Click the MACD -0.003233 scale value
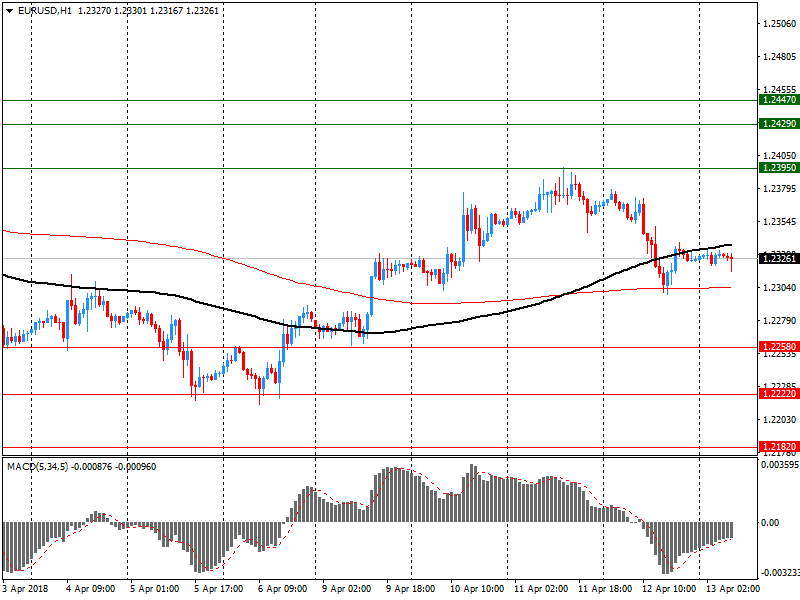Screen dimensions: 800x600 pos(780,572)
